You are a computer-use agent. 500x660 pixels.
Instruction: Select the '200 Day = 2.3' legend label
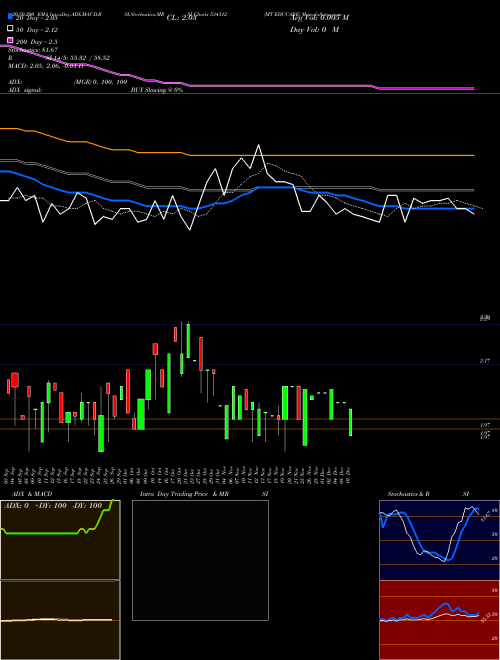(x=37, y=42)
